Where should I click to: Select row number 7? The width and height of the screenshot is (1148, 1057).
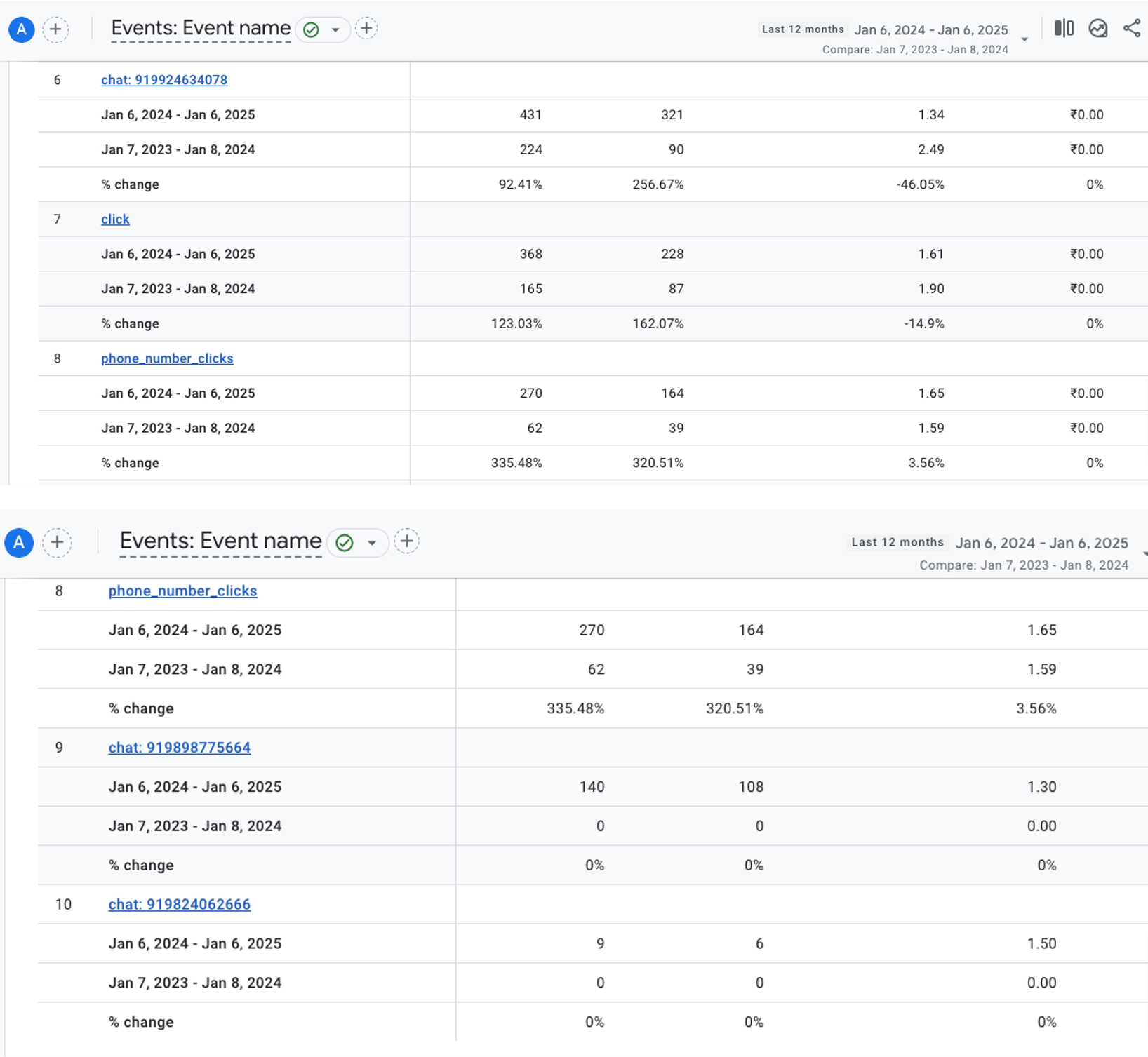point(58,219)
